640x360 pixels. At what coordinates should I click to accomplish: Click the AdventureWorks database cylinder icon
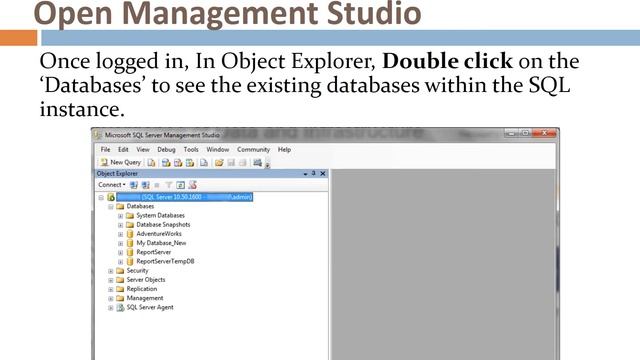[x=130, y=234]
